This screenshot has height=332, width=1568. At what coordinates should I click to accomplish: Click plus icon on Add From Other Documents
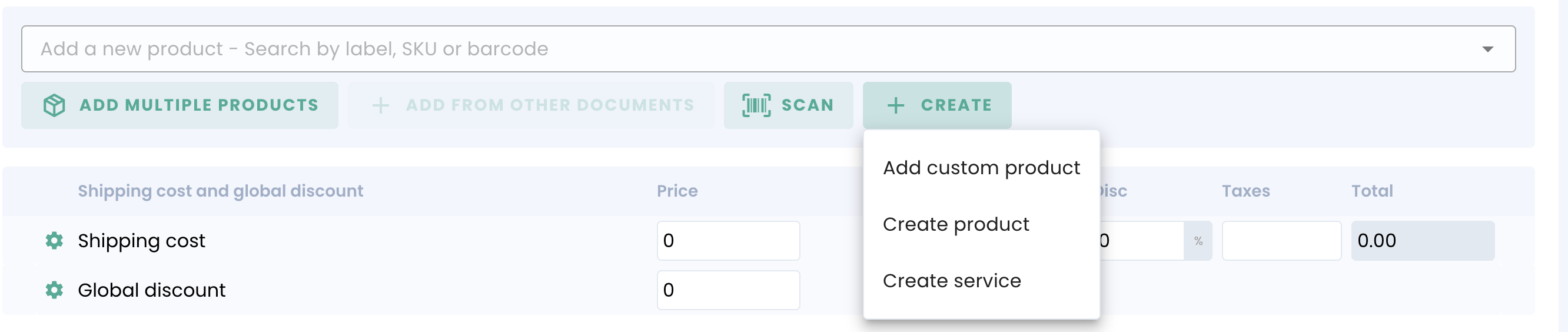click(380, 105)
